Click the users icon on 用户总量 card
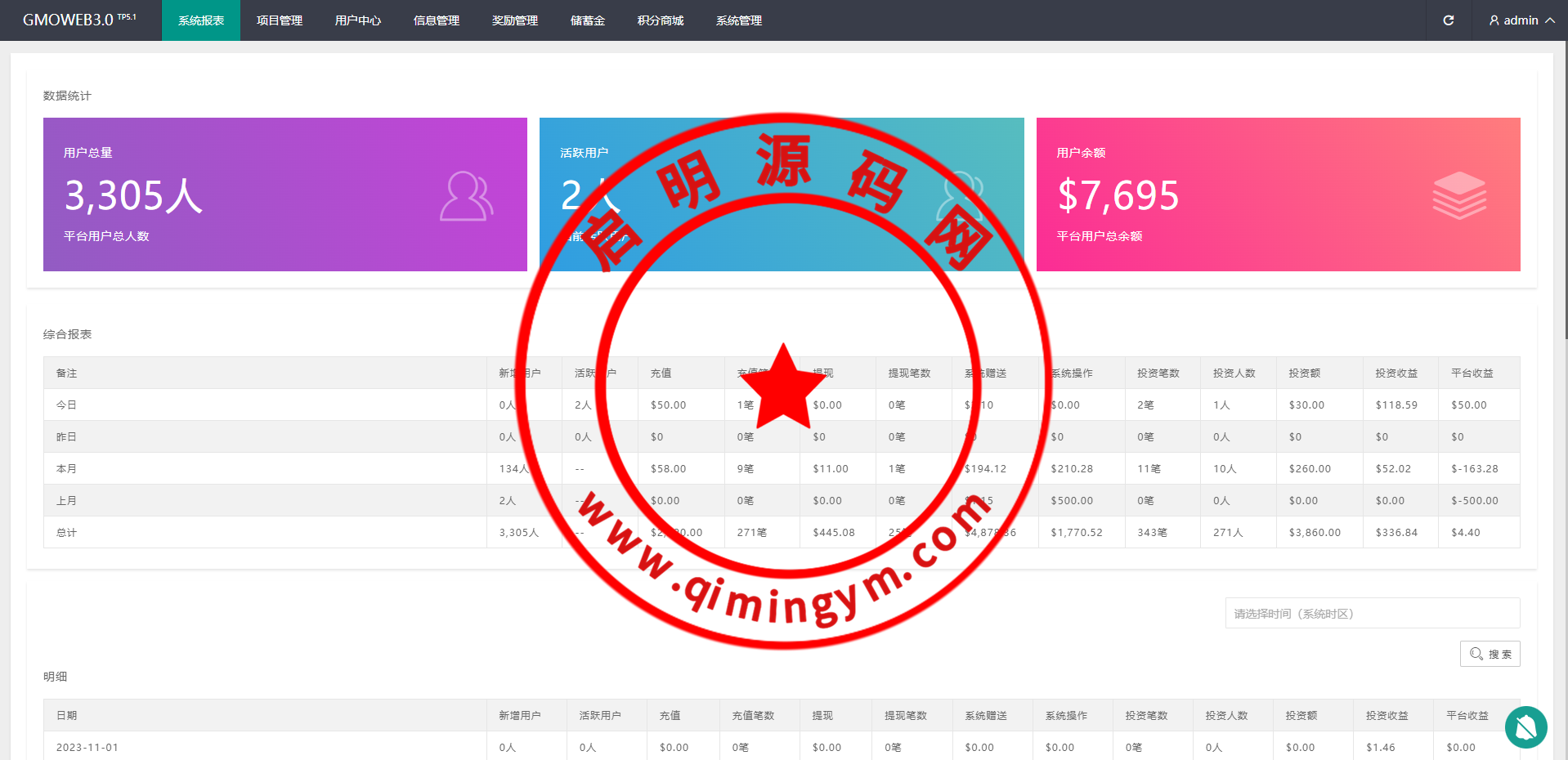This screenshot has height=760, width=1568. click(x=466, y=196)
